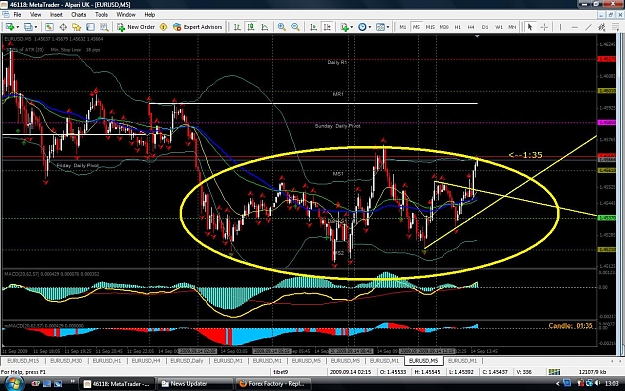Select the Fibonacci retracement tool

[x=615, y=27]
